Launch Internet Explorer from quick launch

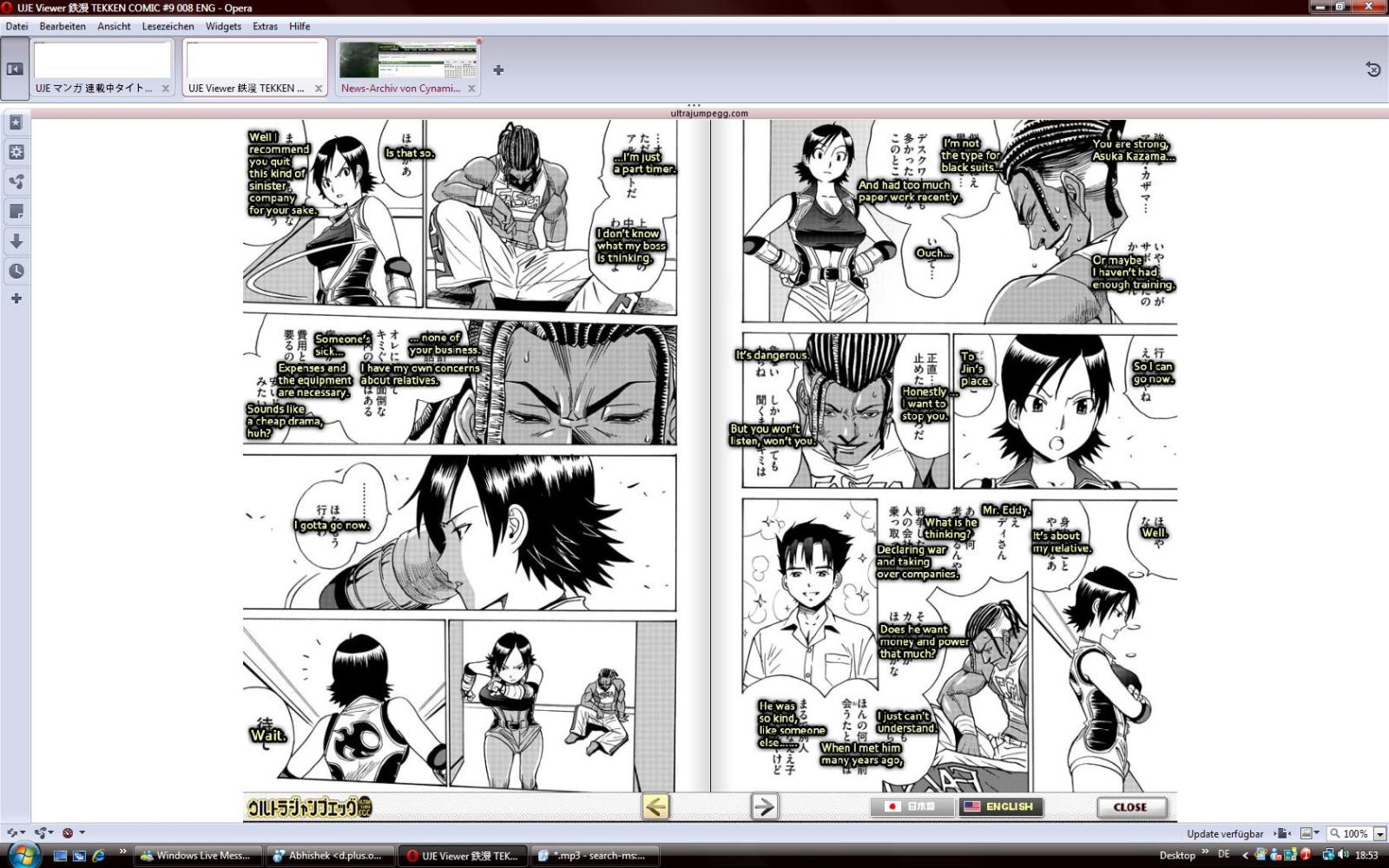coord(98,855)
